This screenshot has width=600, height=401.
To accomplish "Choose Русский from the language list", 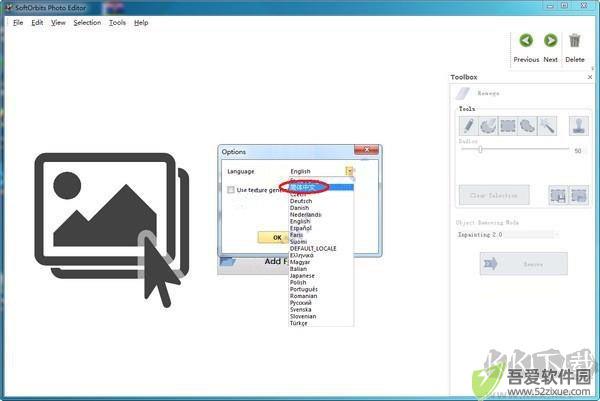I will pos(321,303).
